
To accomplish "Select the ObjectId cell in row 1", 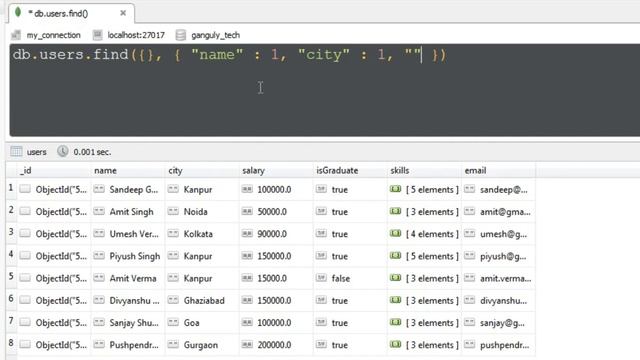I will [53, 189].
